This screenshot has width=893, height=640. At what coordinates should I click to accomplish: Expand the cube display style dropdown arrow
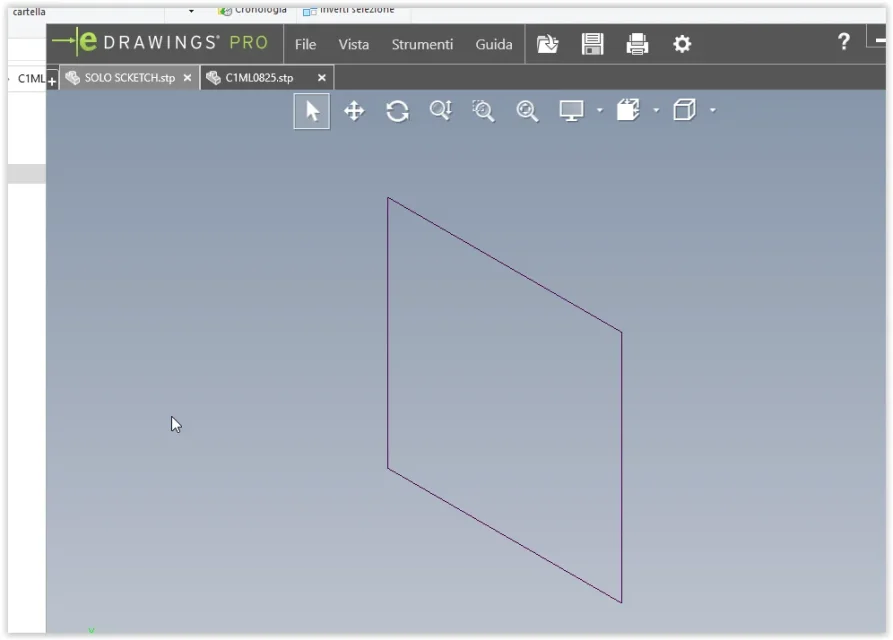click(712, 110)
